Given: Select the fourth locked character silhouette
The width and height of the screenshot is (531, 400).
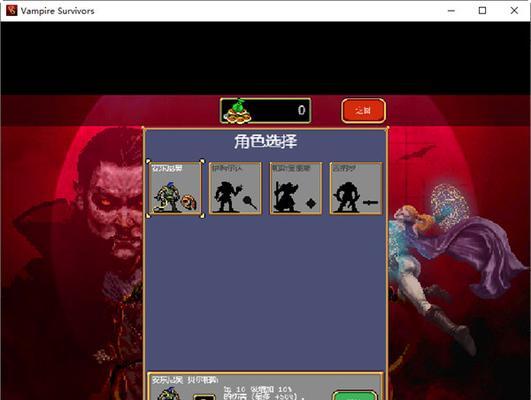Looking at the screenshot, I should (356, 188).
